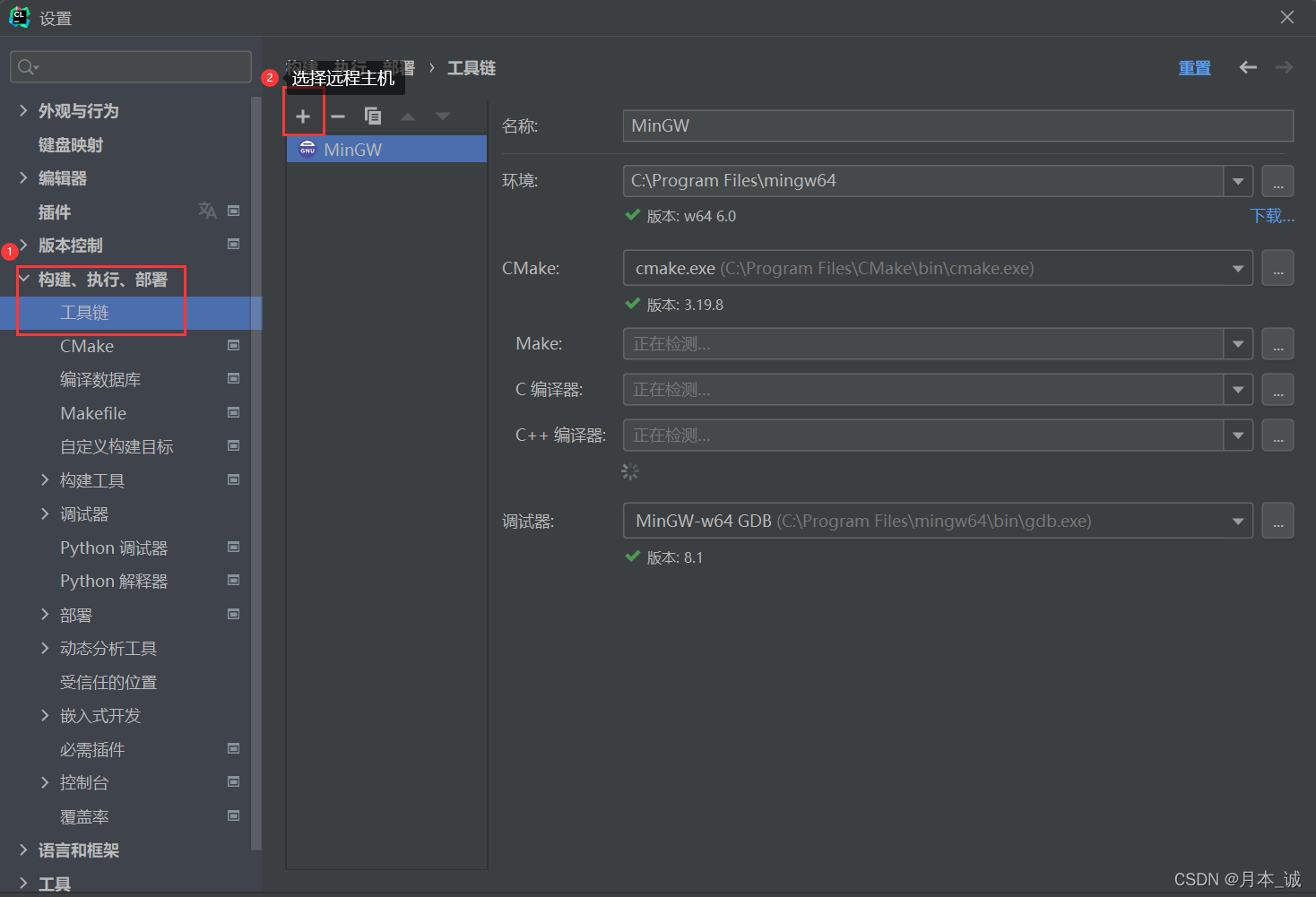Open the Python 解释器 settings page
This screenshot has height=897, width=1316.
coord(114,581)
